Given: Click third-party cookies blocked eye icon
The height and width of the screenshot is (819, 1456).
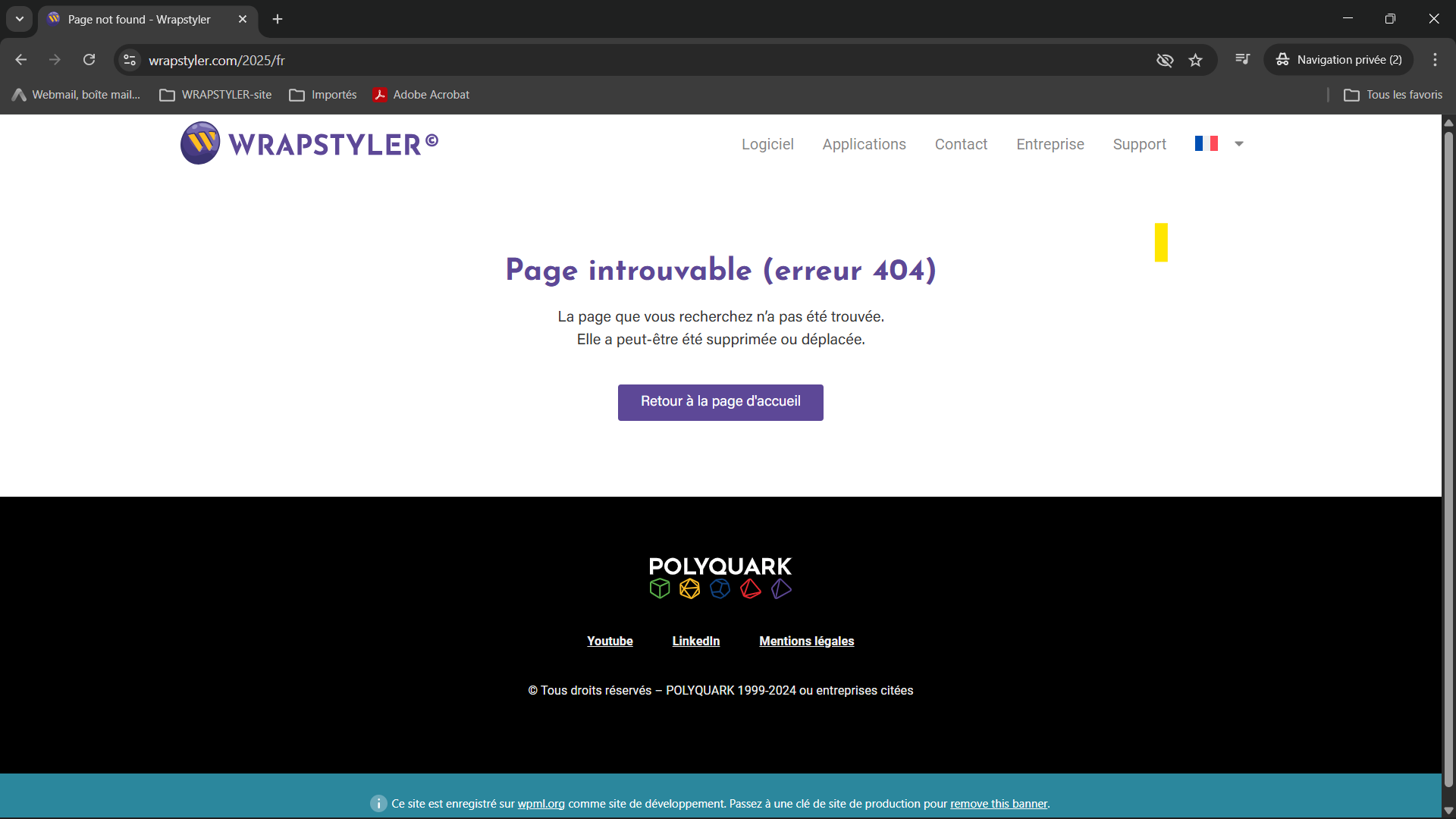Looking at the screenshot, I should [x=1165, y=60].
